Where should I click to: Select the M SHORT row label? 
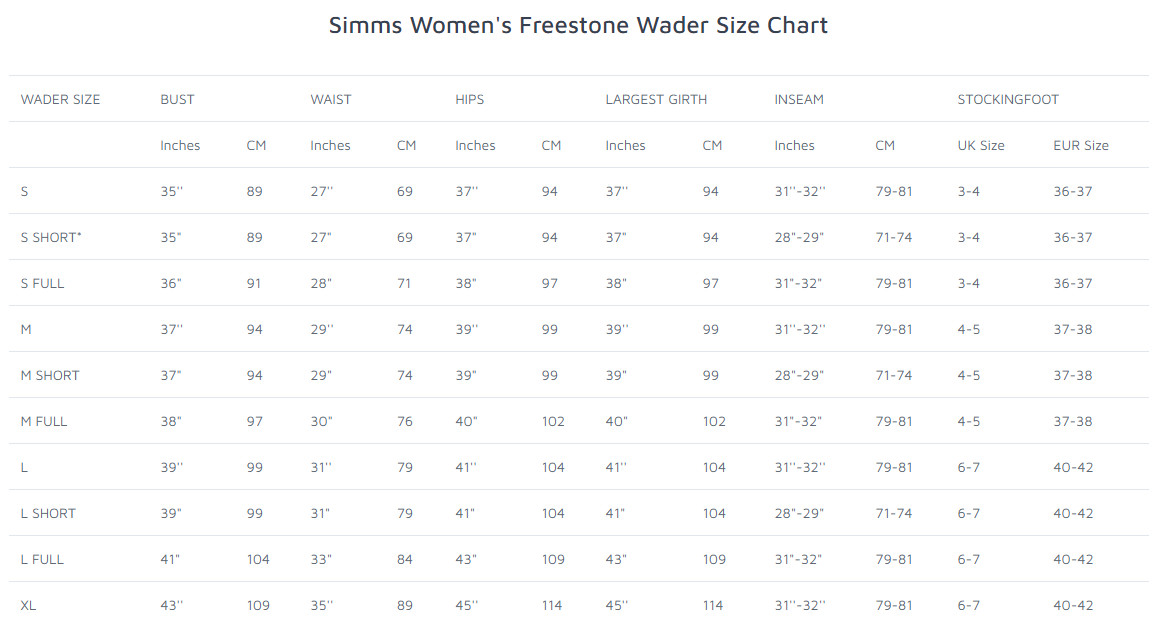pos(50,375)
